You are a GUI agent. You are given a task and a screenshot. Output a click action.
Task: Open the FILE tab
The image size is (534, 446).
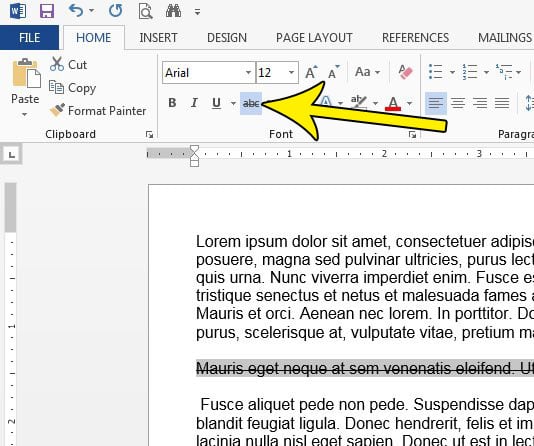(29, 37)
